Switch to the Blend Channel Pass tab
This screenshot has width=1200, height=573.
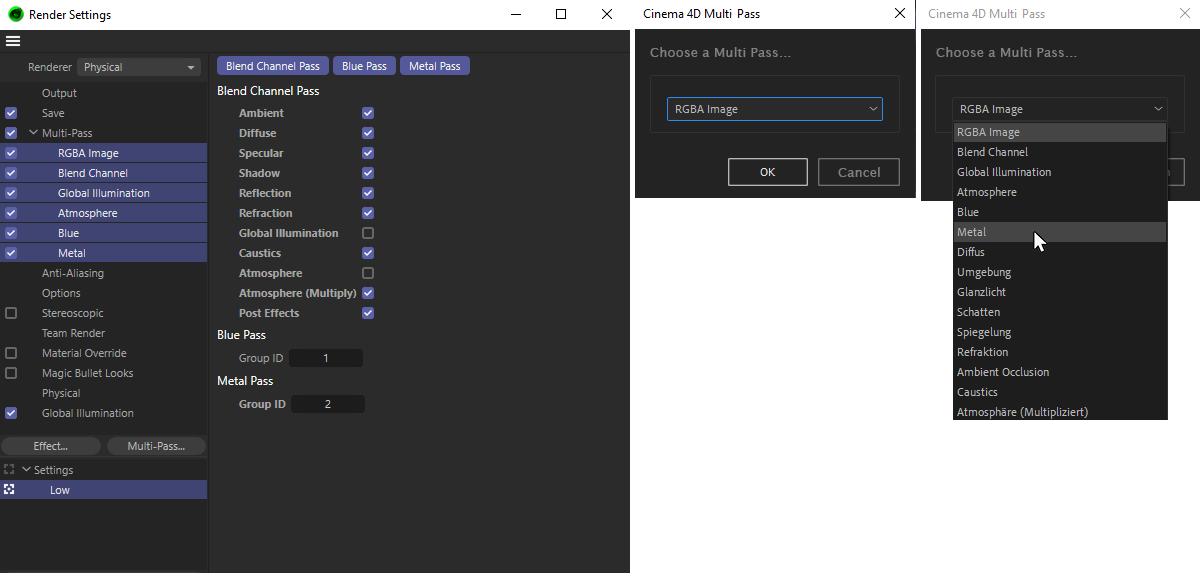point(273,66)
